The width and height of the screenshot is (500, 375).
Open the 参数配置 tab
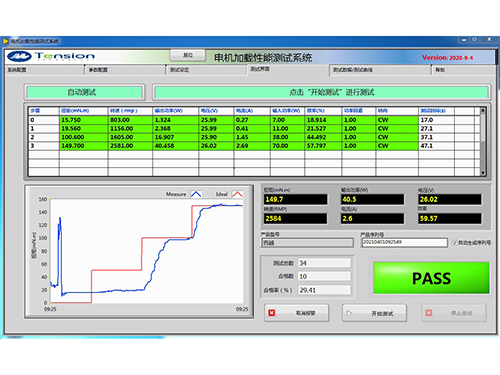click(125, 70)
